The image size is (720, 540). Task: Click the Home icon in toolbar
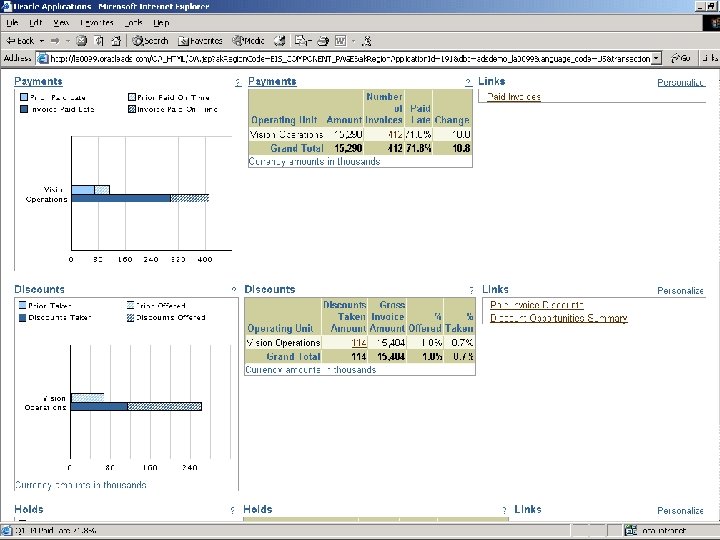coord(116,41)
